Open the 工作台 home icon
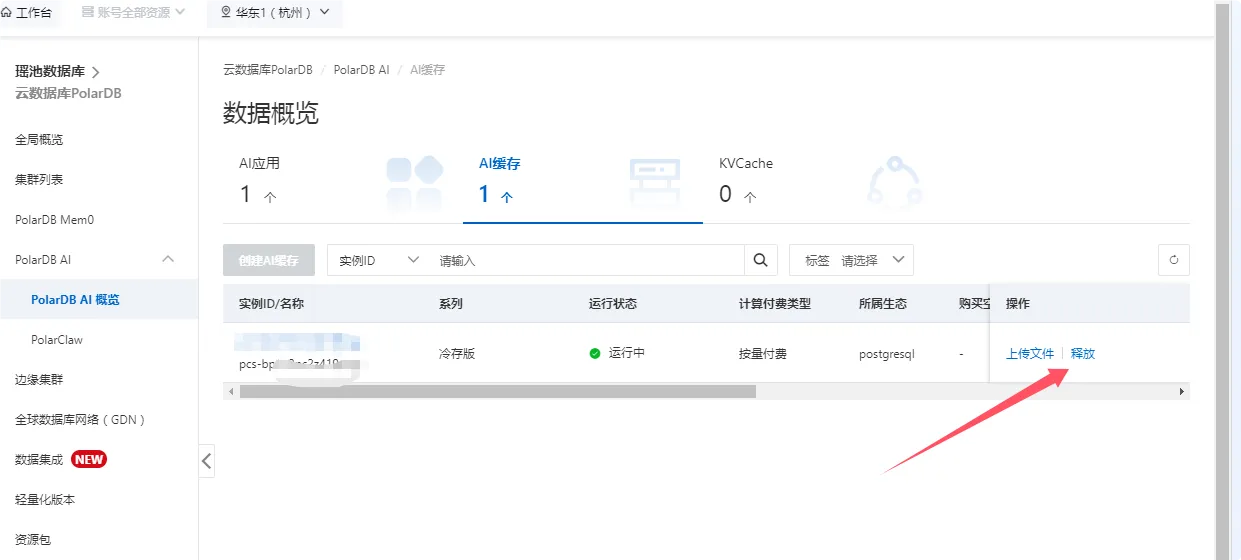This screenshot has width=1241, height=560. point(8,13)
